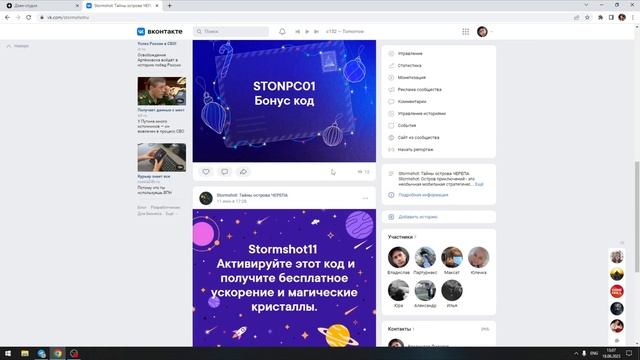Focus the VK search field

coord(231,31)
